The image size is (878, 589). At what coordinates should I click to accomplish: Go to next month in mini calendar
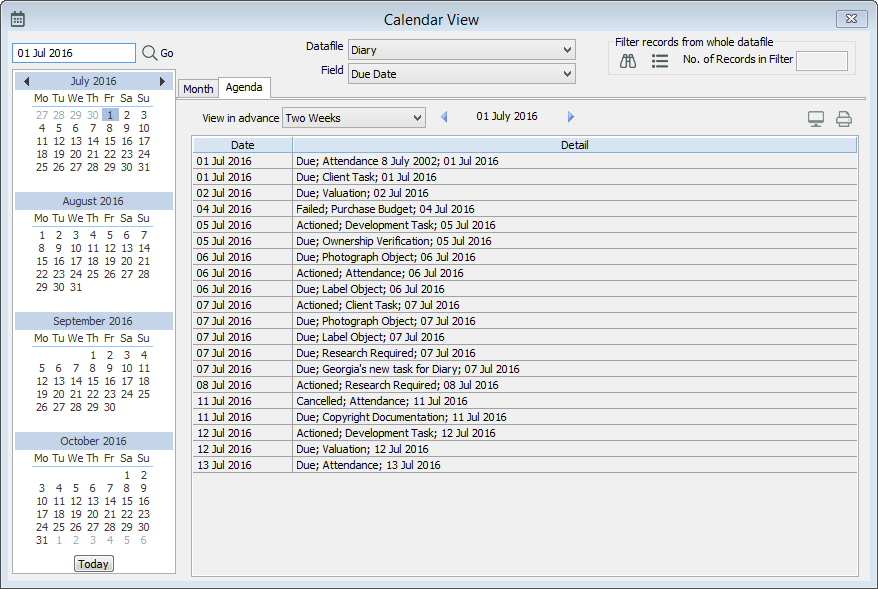coord(162,81)
